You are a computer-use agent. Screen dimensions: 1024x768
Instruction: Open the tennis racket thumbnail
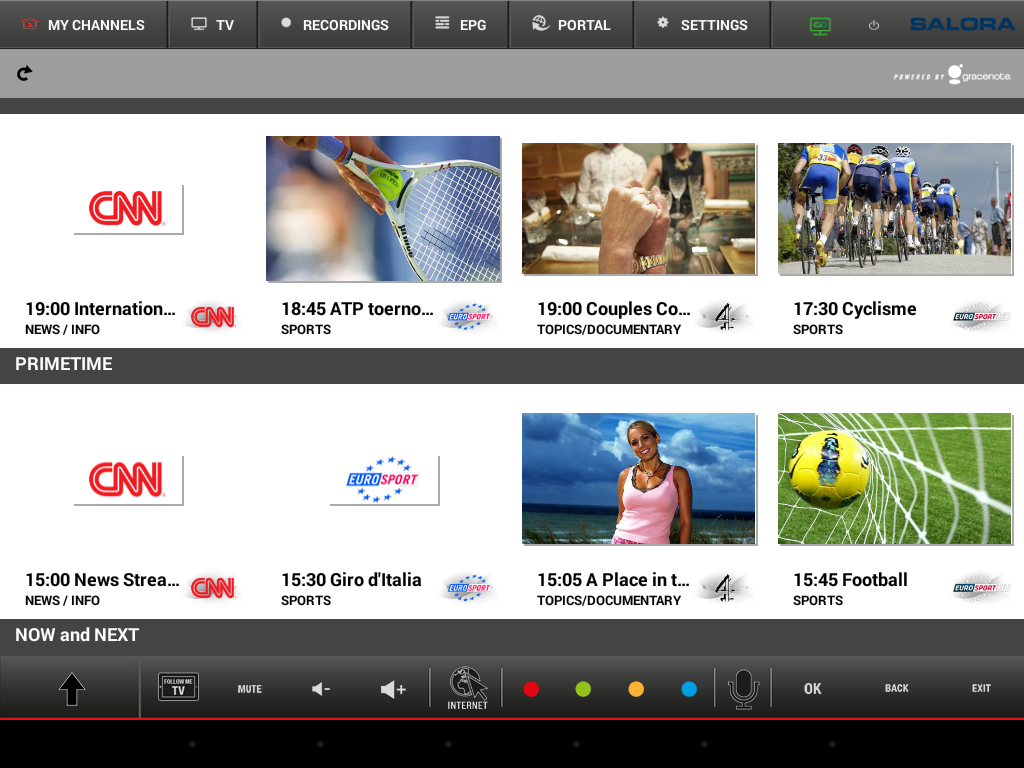coord(383,209)
